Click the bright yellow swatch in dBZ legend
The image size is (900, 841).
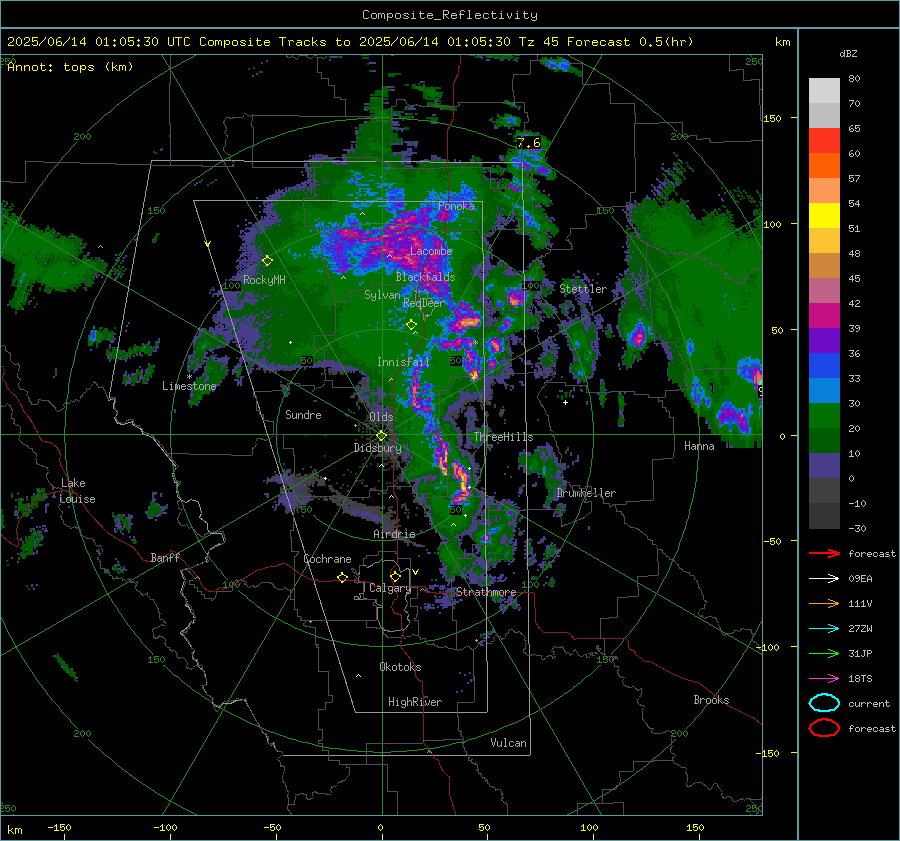(824, 216)
